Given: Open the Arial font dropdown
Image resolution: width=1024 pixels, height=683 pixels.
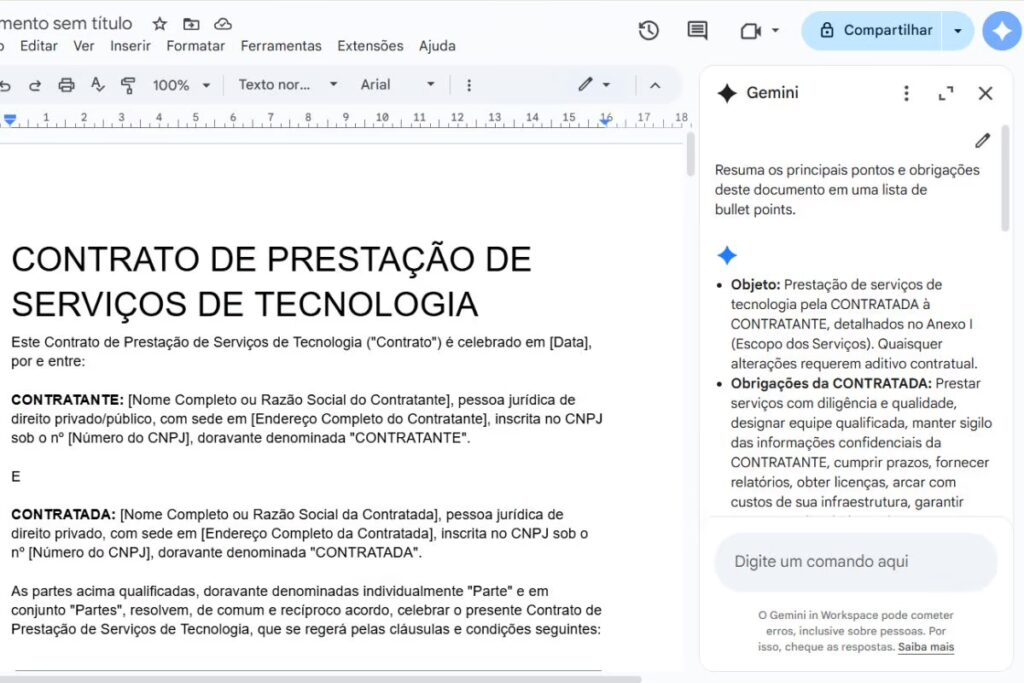Looking at the screenshot, I should pyautogui.click(x=398, y=84).
